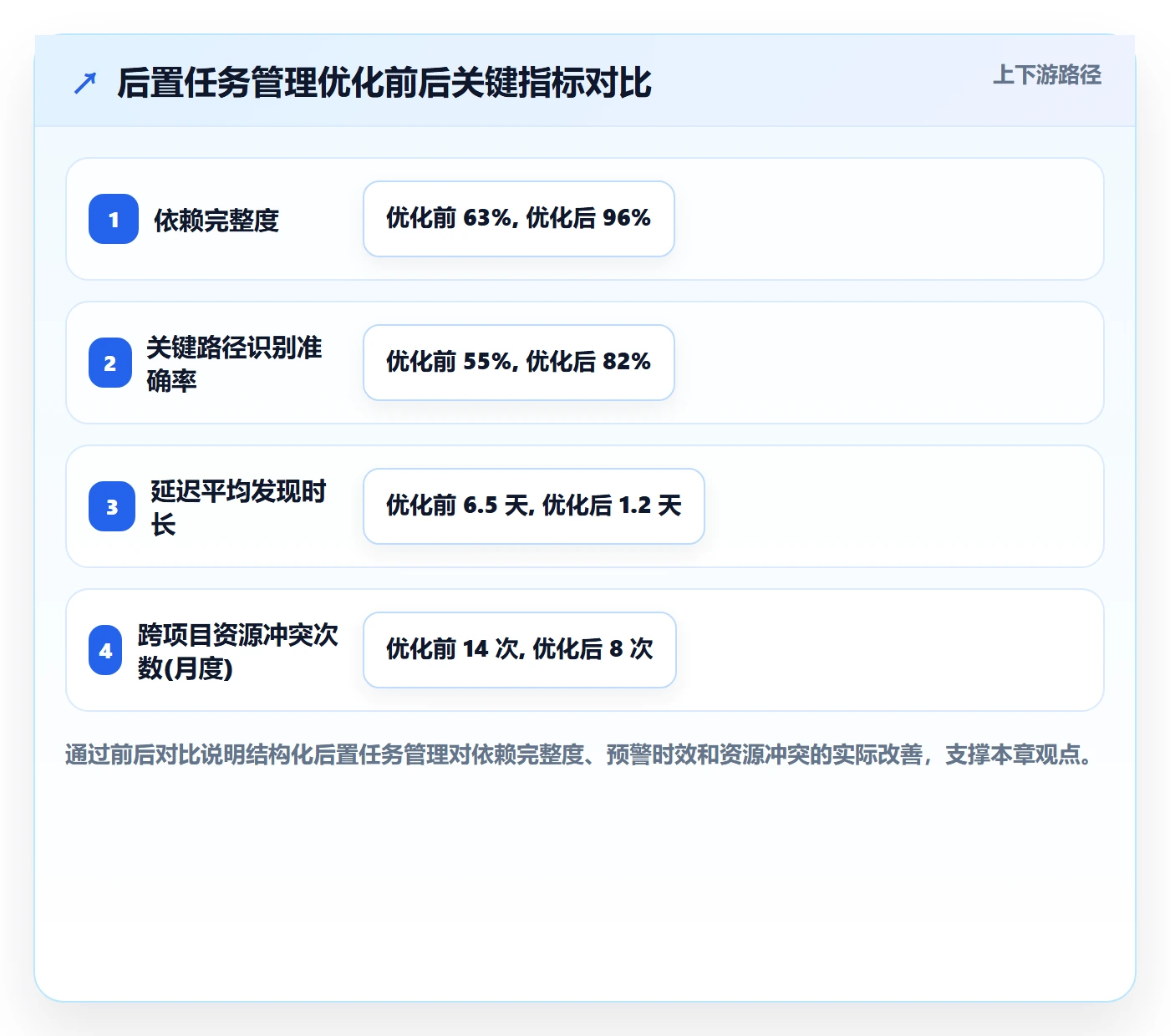This screenshot has width=1170, height=1036.
Task: Click the 延迟平均发现时长 metric label
Action: coord(238,507)
